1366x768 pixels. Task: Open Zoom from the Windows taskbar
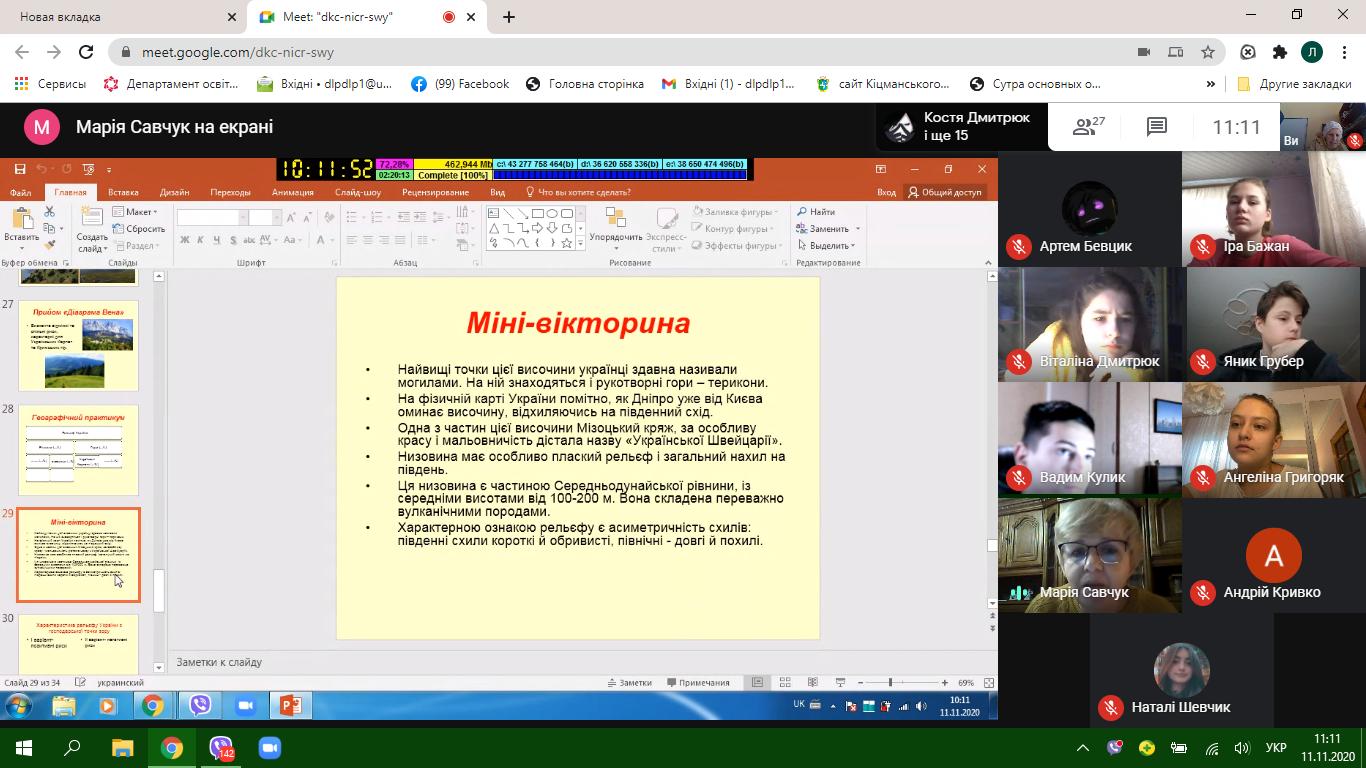point(269,748)
